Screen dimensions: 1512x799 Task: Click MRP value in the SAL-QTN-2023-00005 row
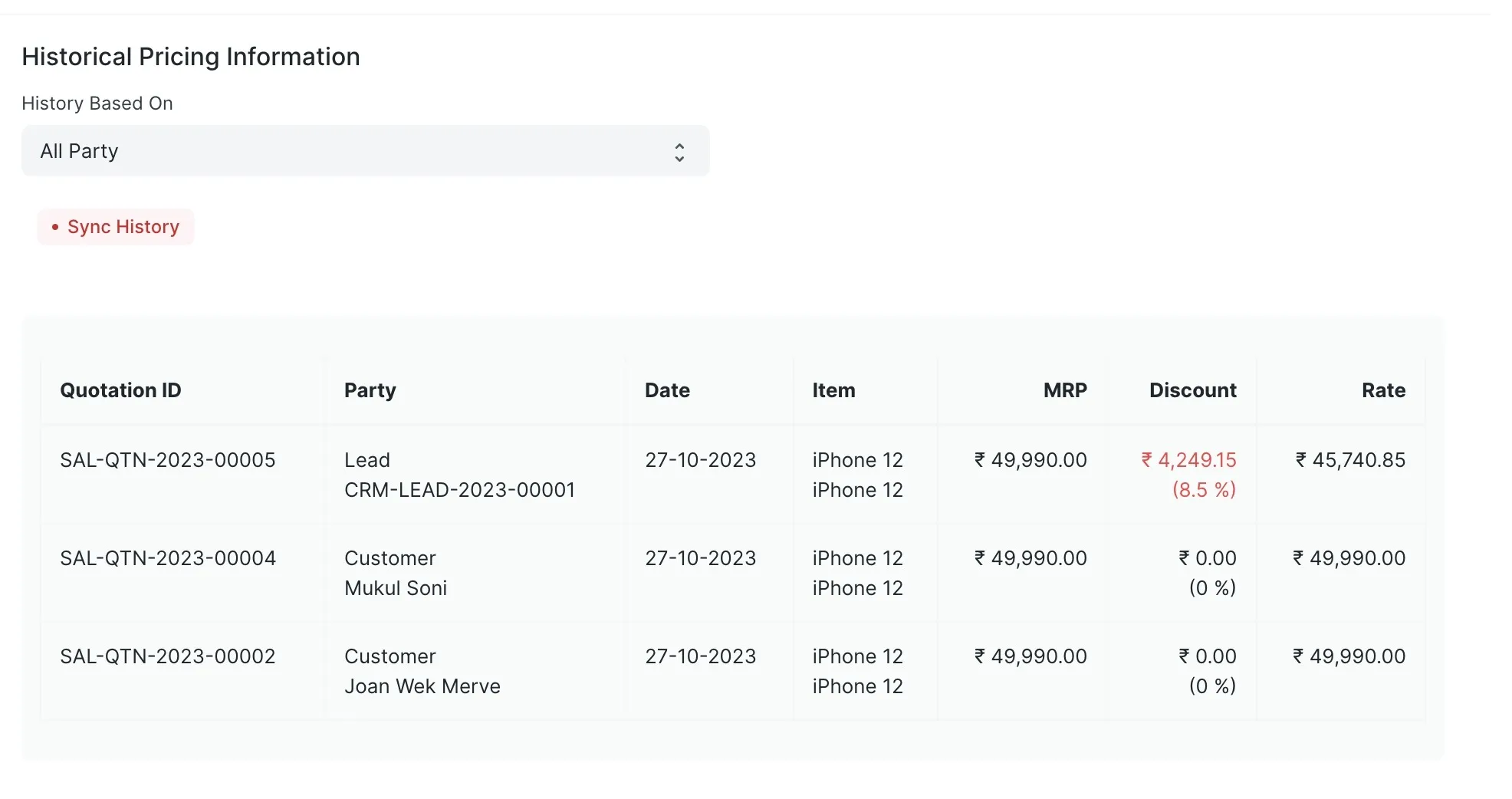1030,460
